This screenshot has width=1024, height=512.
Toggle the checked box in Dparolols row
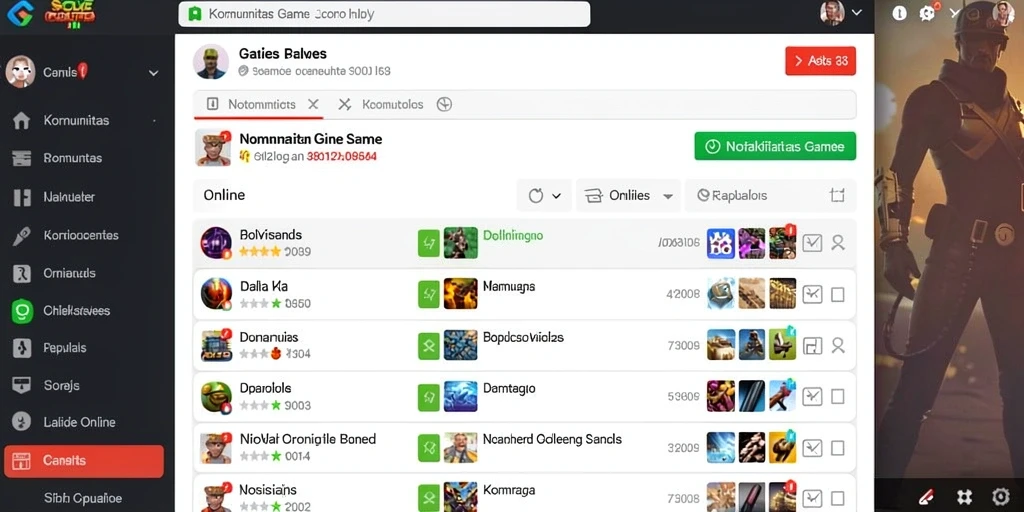point(812,396)
